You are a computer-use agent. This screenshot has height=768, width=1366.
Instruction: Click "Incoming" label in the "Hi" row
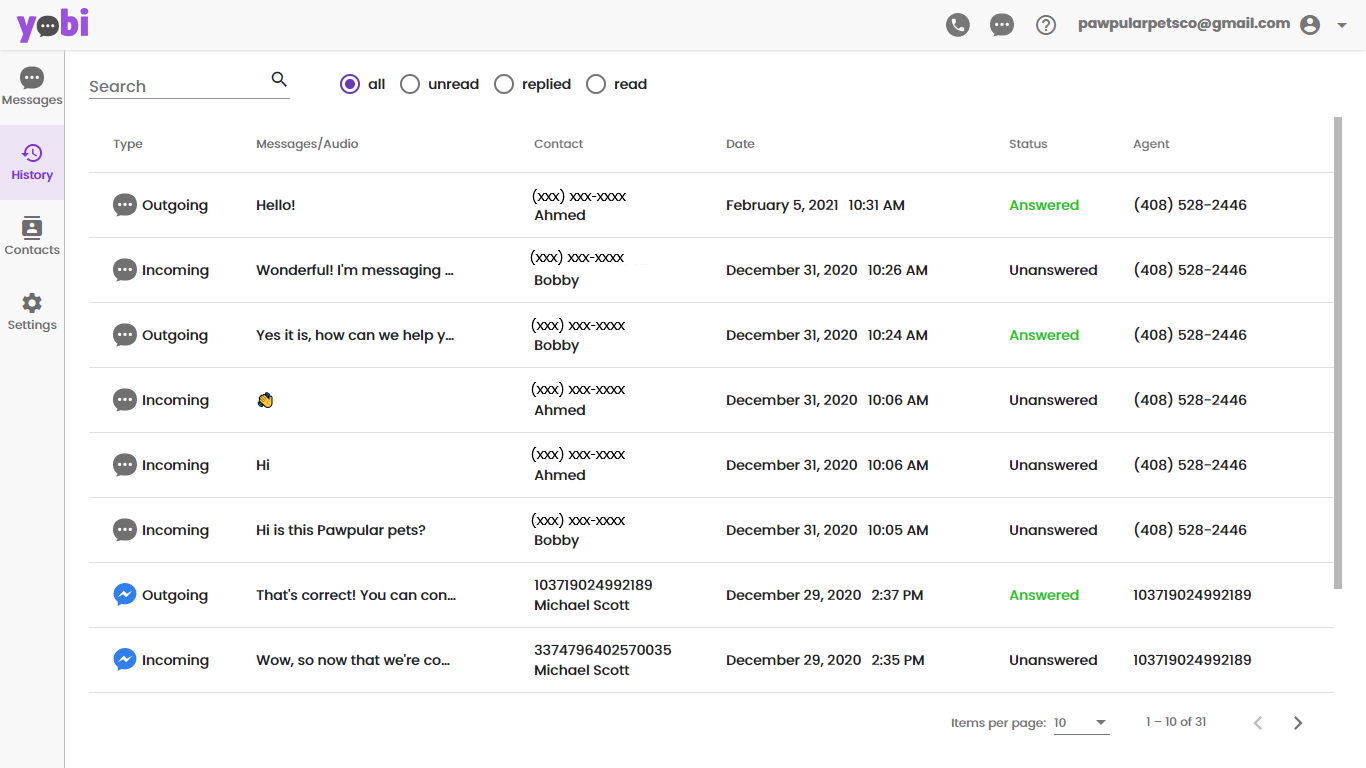click(175, 465)
